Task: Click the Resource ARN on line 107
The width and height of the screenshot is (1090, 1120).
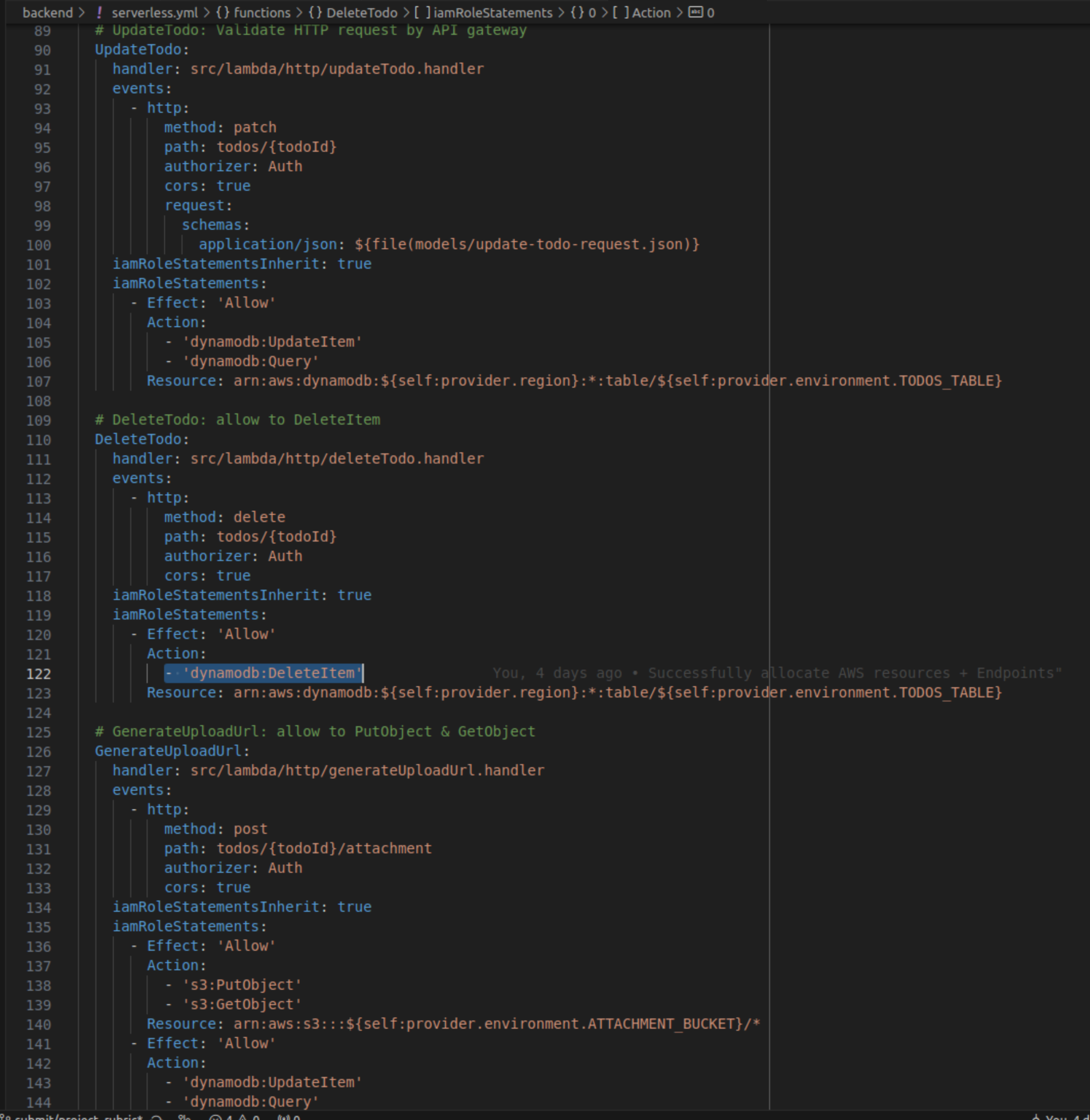Action: click(618, 381)
